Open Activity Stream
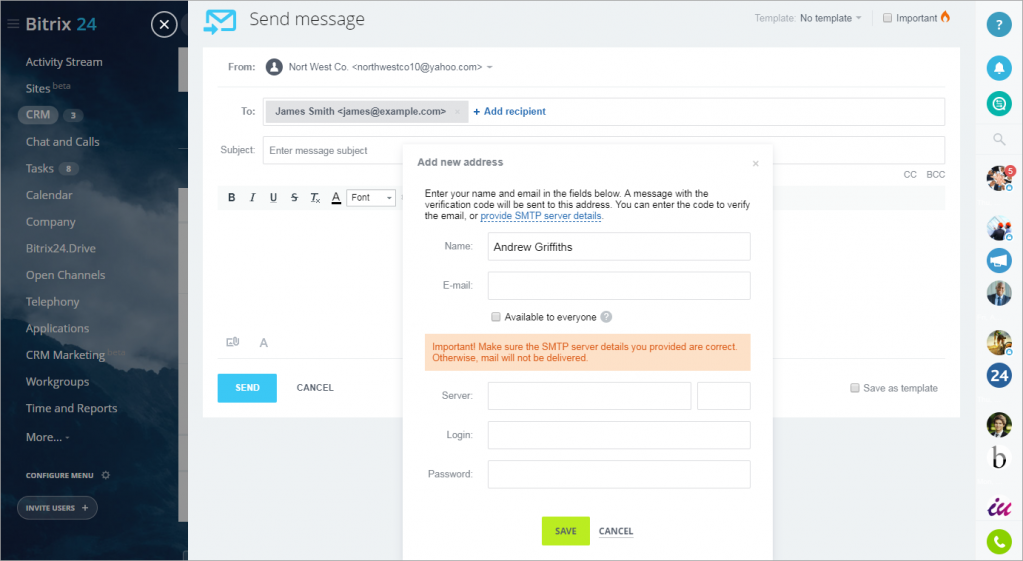 [64, 62]
